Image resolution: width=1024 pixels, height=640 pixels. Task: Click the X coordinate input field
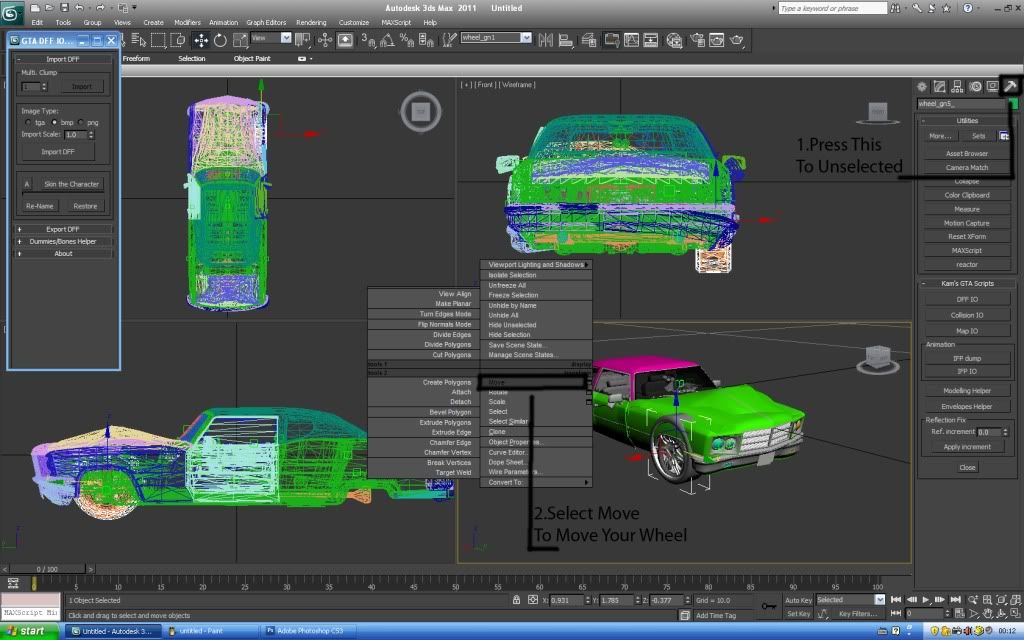click(567, 600)
